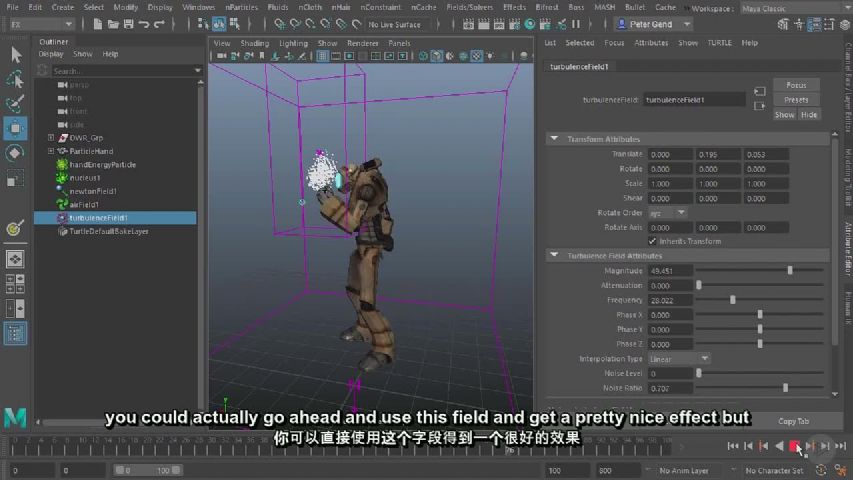Open the Interpolation Type Linear dropdown
The width and height of the screenshot is (853, 480).
(x=679, y=359)
